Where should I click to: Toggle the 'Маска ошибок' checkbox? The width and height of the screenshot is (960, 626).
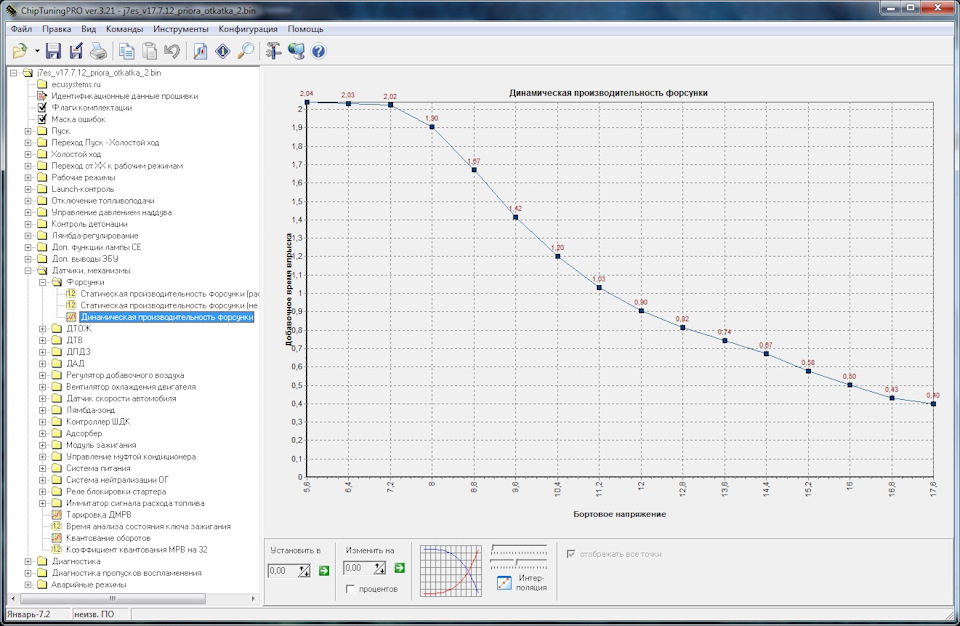(x=43, y=119)
